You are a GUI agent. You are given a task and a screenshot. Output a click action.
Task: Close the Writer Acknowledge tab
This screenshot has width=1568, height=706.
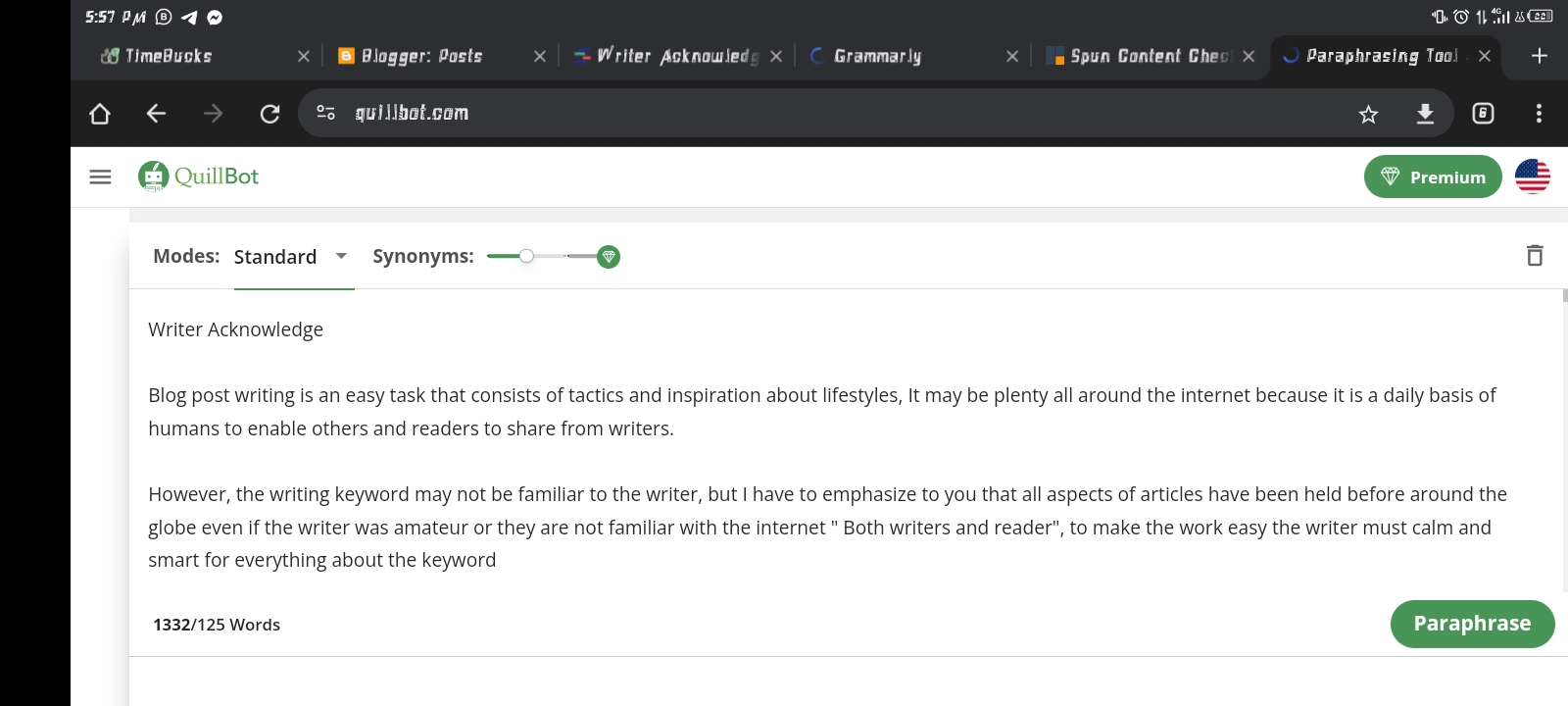[775, 56]
